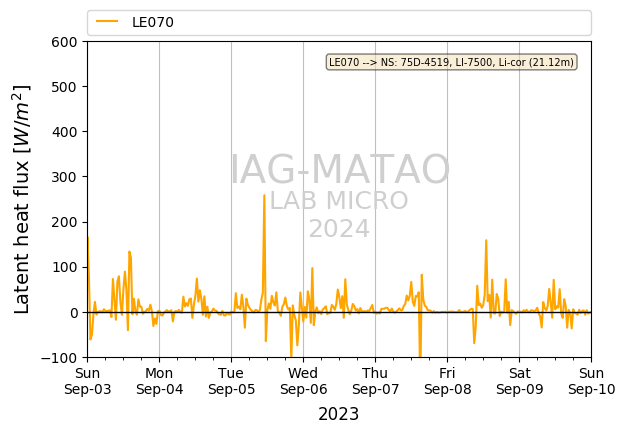The width and height of the screenshot is (625, 434).
Task: Click the Tue Sep-05 date label
Action: tap(231, 381)
